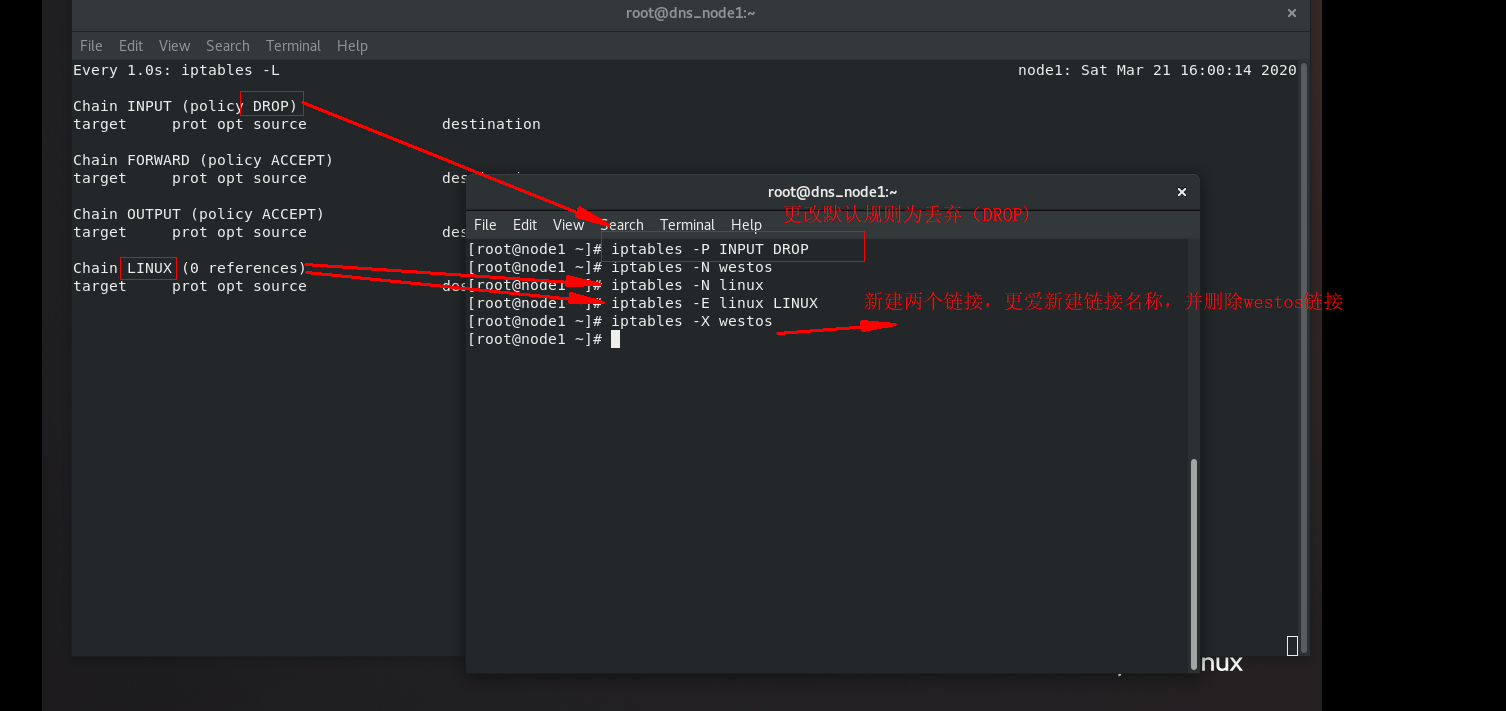This screenshot has width=1506, height=711.
Task: Click 'Chain FORWARD (policy ACCEPT)' line
Action: pyautogui.click(x=203, y=160)
